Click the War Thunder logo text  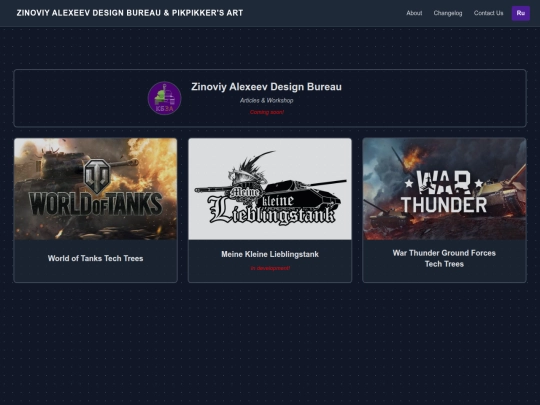point(444,191)
